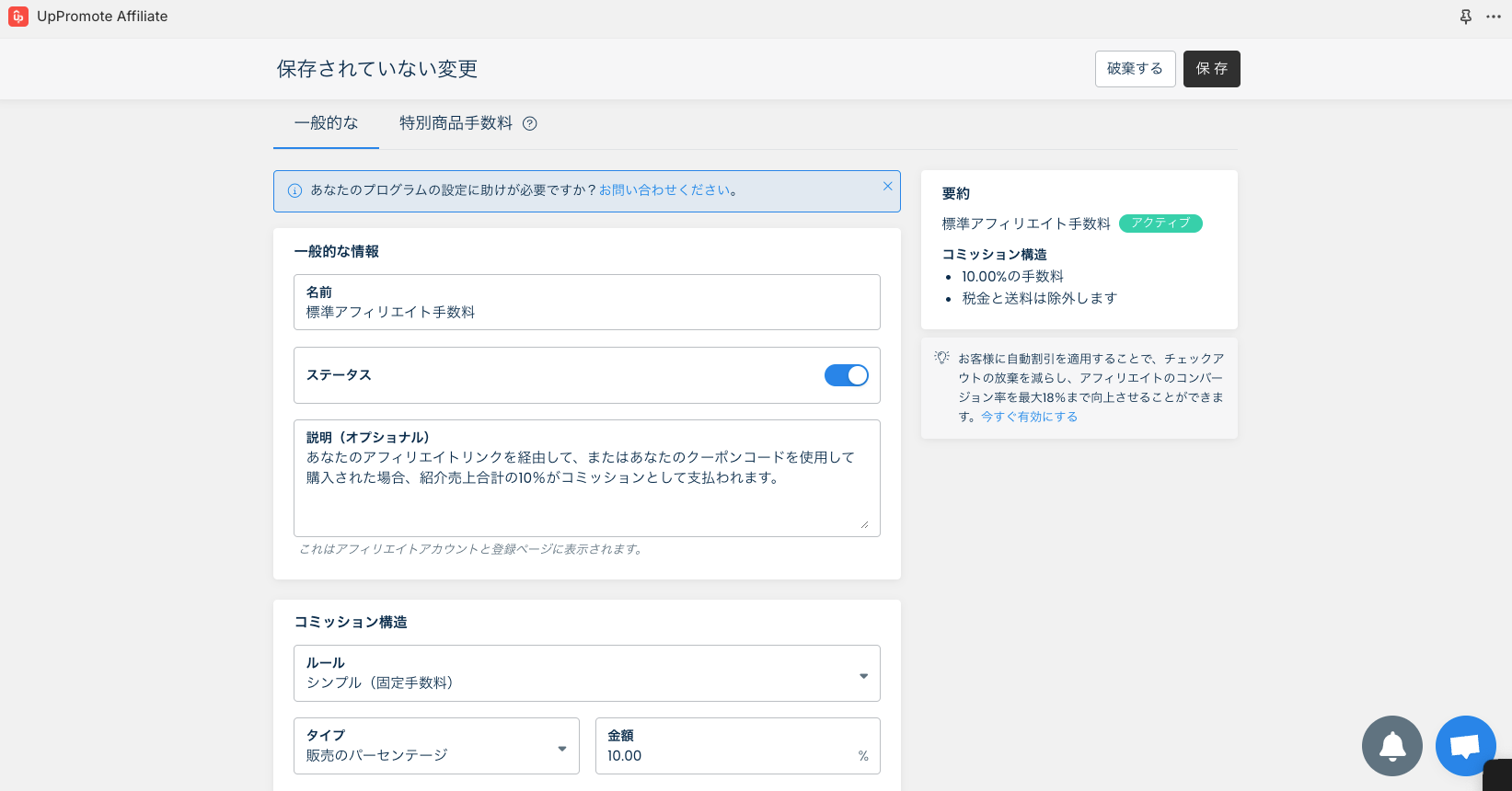The width and height of the screenshot is (1512, 791).
Task: Click the 保存 button
Action: coord(1211,69)
